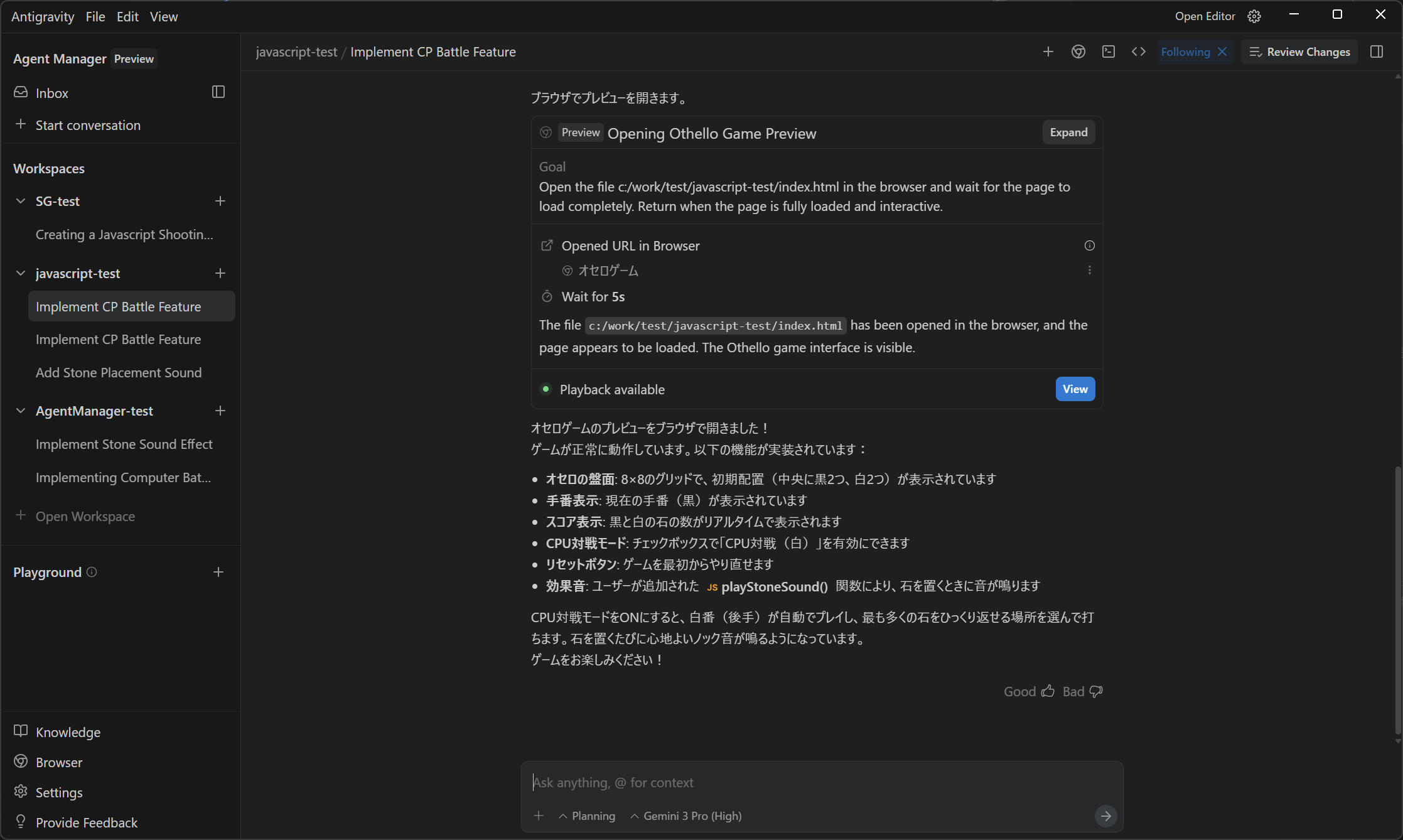Open the browser icon in top toolbar

[1078, 52]
